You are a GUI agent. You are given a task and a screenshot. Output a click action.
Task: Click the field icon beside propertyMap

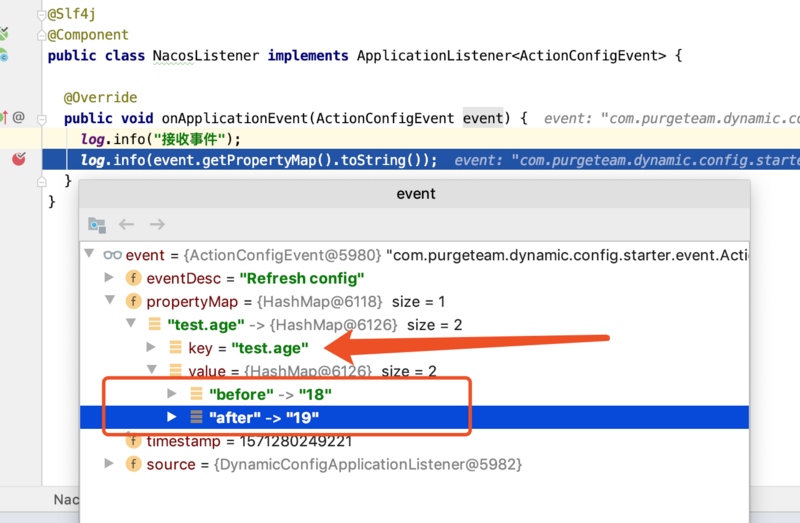pyautogui.click(x=133, y=301)
